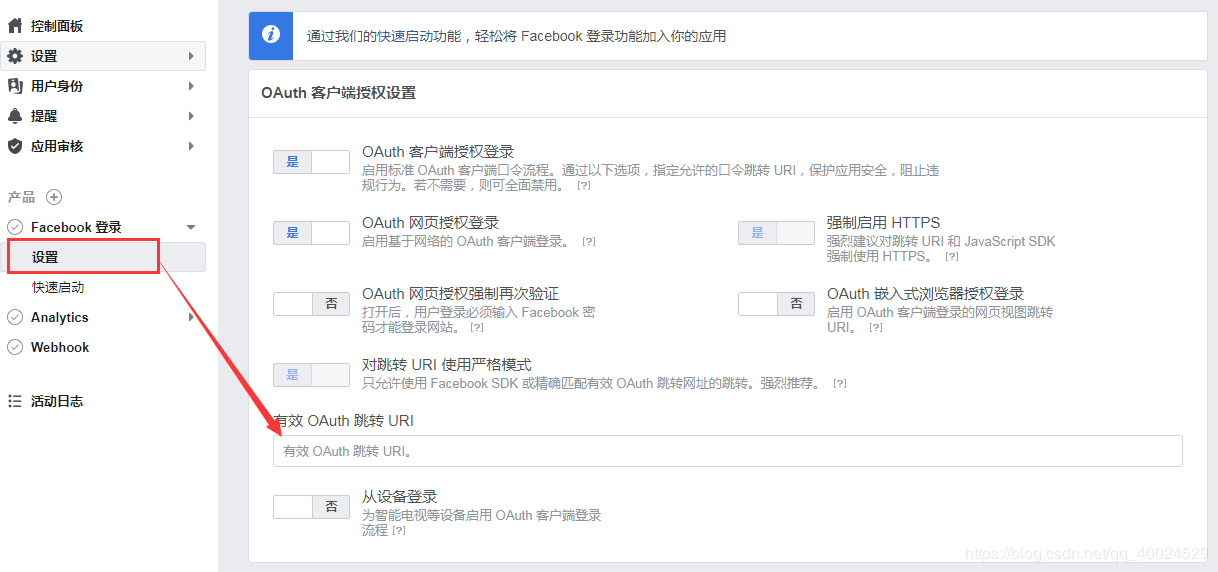Open Analytics product
The height and width of the screenshot is (572, 1218).
coord(60,317)
